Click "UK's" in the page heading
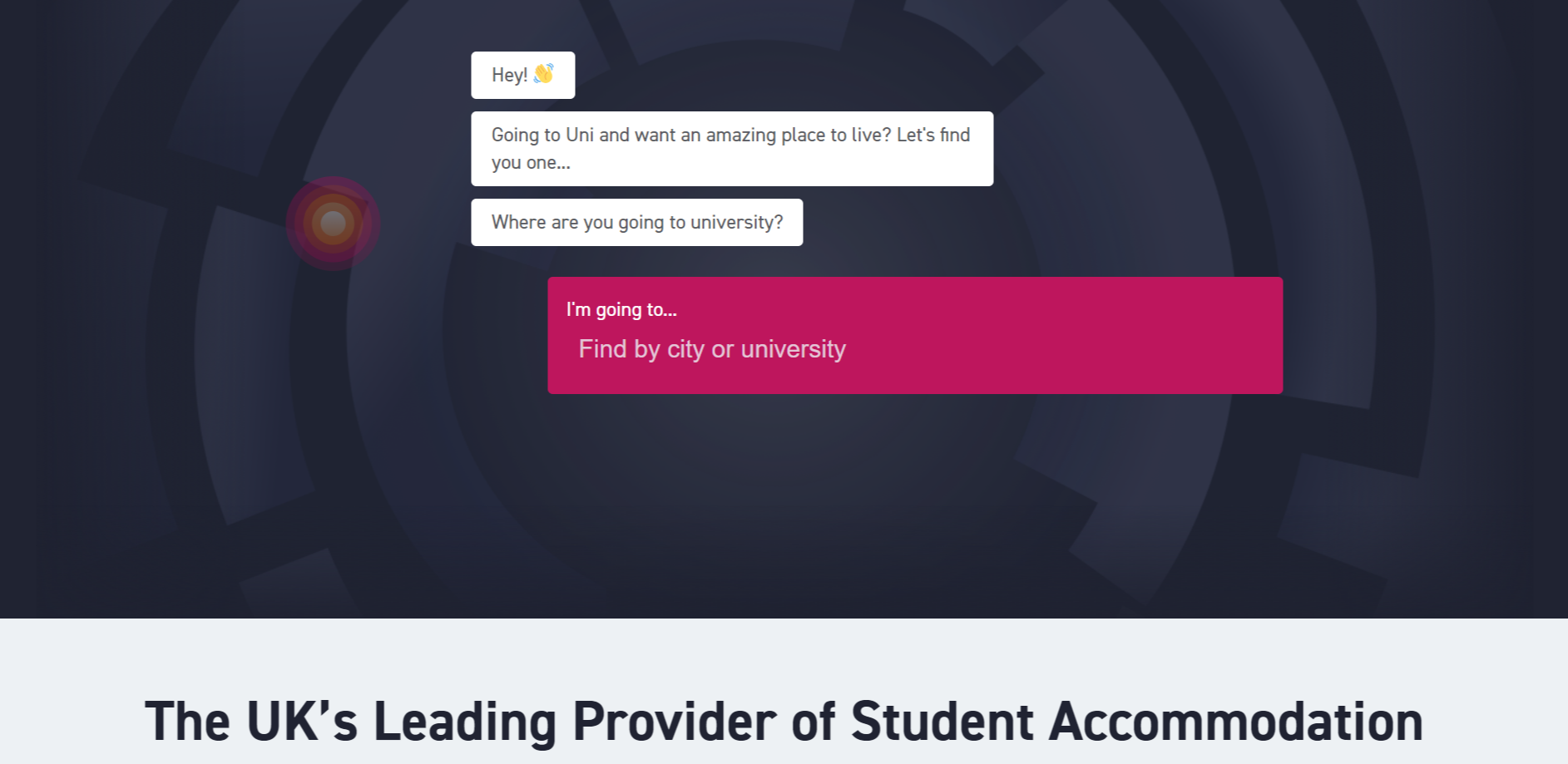 click(x=302, y=721)
